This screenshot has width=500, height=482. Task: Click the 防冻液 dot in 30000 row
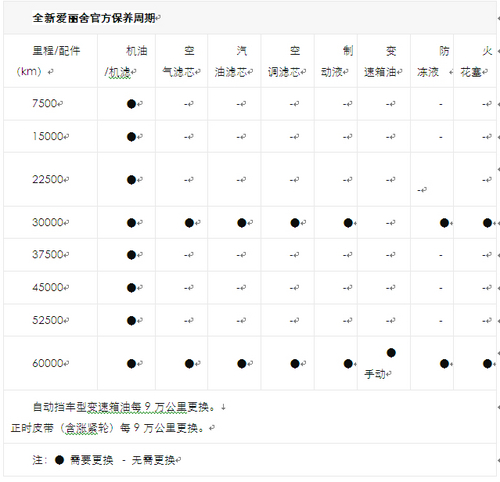[x=444, y=223]
